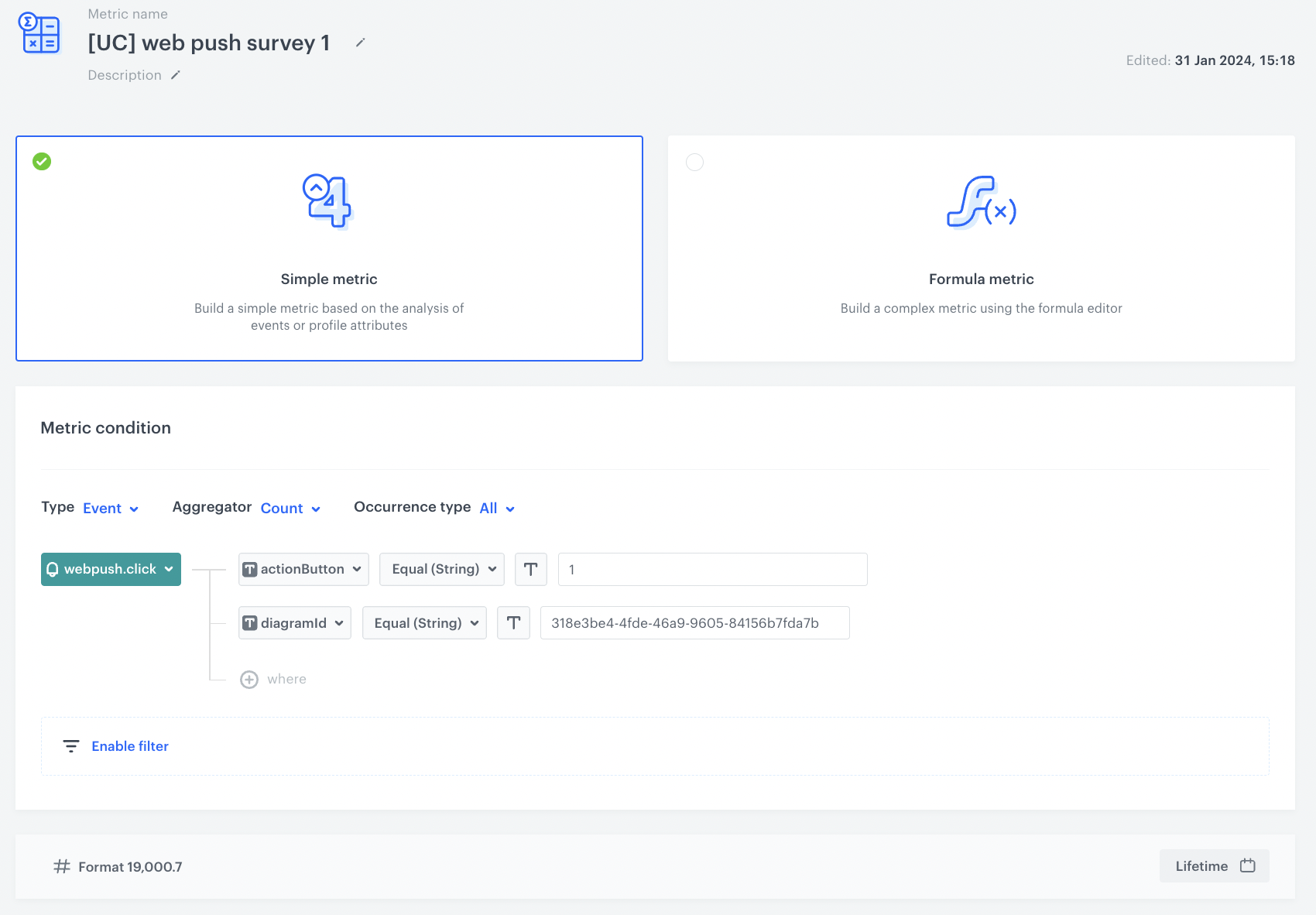This screenshot has height=915, width=1316.
Task: Select the Simple metric option card
Action: [x=329, y=248]
